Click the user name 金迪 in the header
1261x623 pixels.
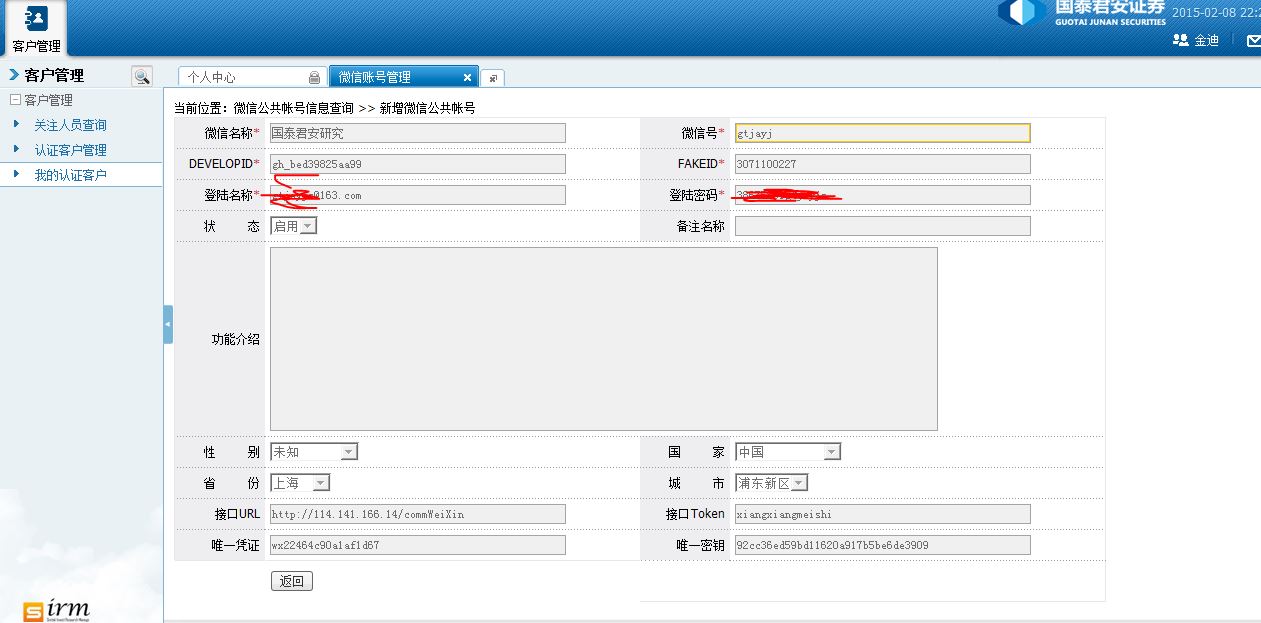[1207, 40]
